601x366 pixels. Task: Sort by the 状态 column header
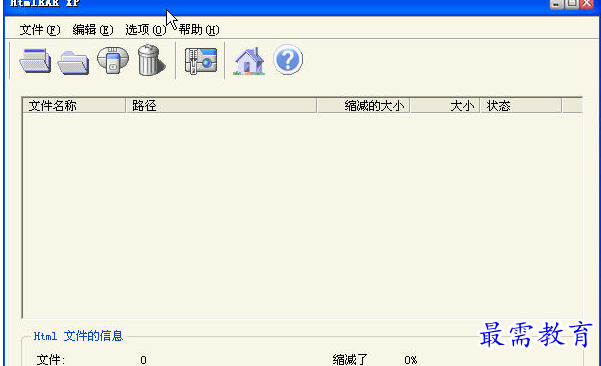click(521, 105)
